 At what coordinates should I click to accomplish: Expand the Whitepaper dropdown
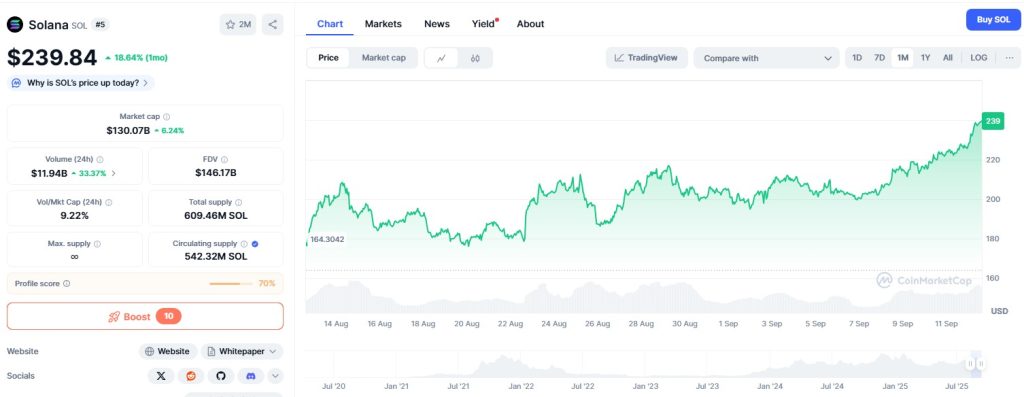tap(242, 351)
